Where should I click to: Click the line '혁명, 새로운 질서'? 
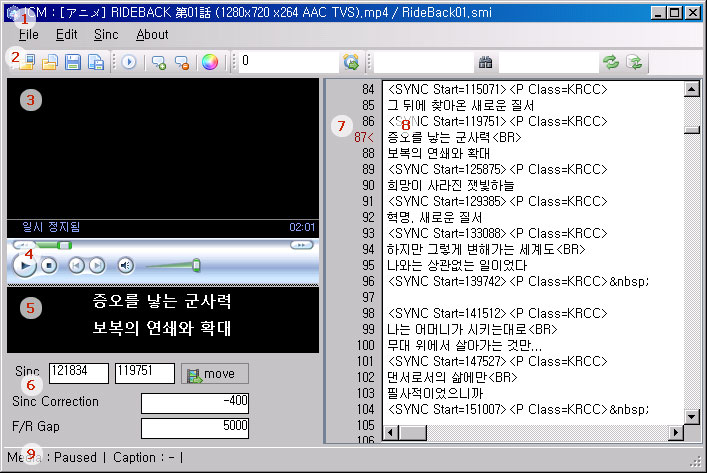point(434,217)
